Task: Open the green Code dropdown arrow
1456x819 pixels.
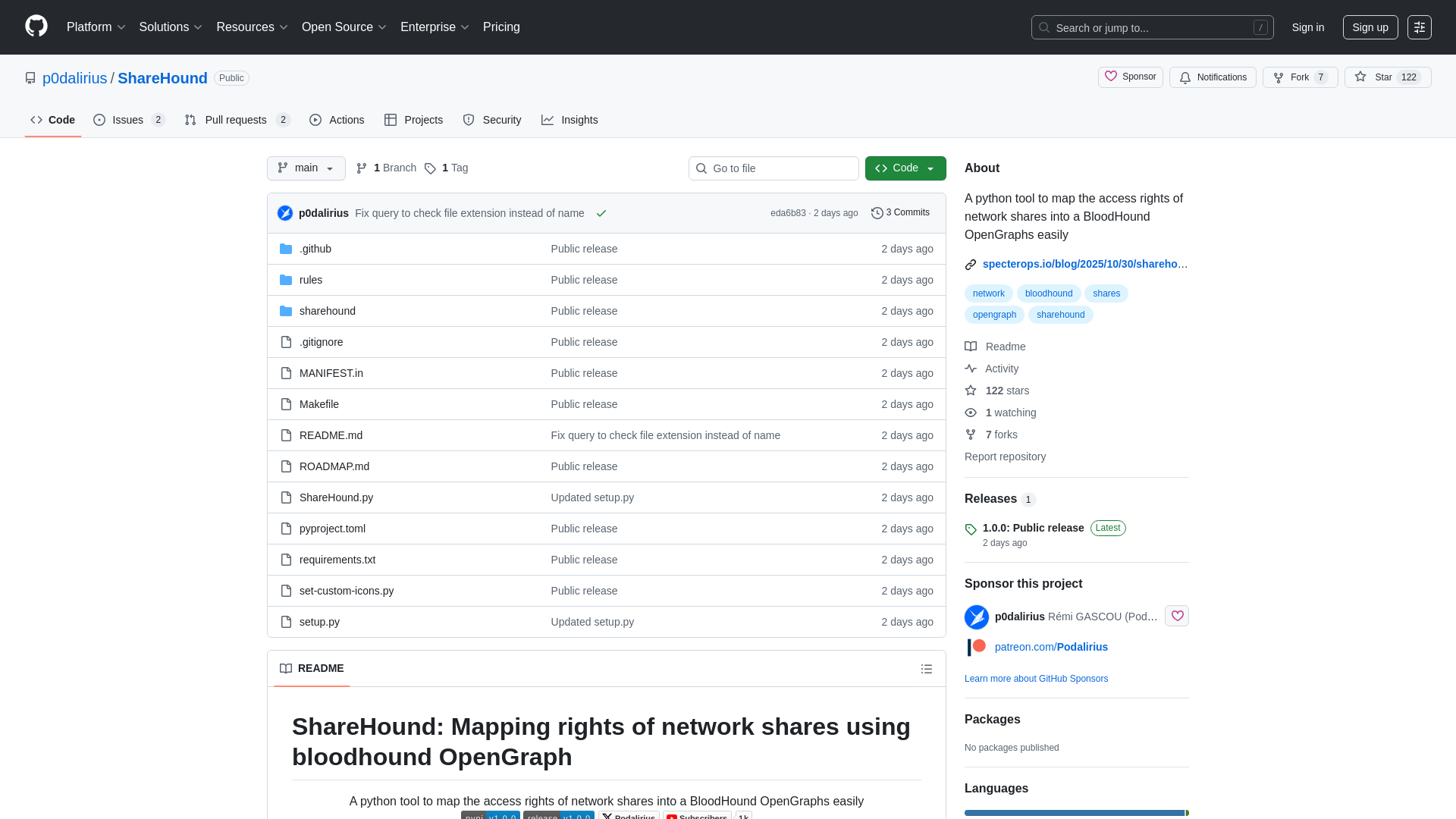Action: pos(931,168)
